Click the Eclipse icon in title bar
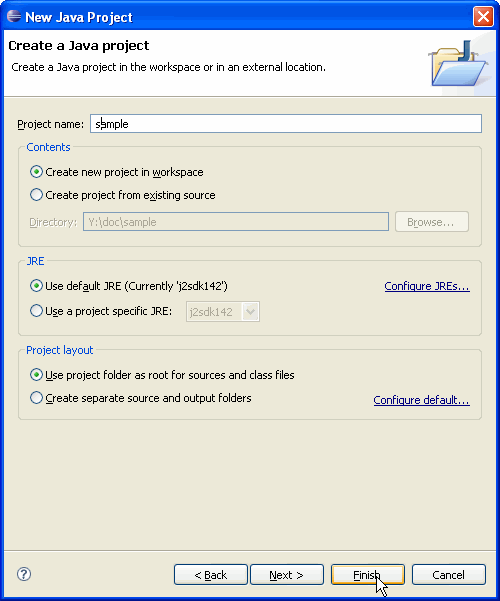The width and height of the screenshot is (500, 601). click(x=14, y=16)
